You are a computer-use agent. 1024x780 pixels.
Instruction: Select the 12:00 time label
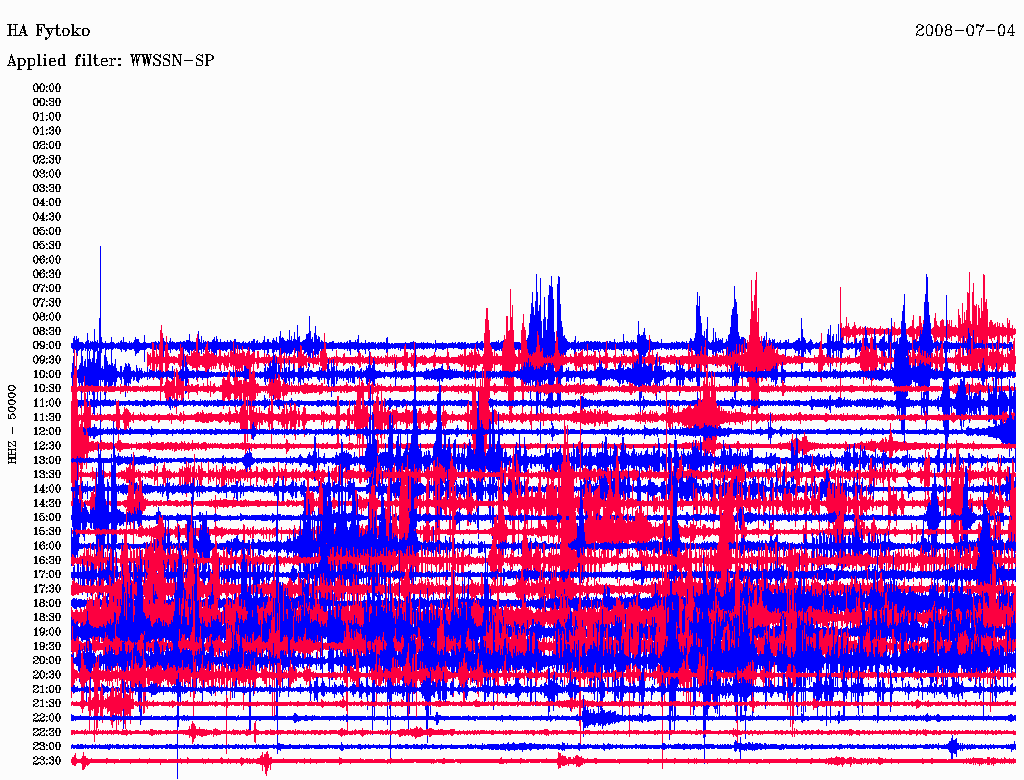click(47, 432)
